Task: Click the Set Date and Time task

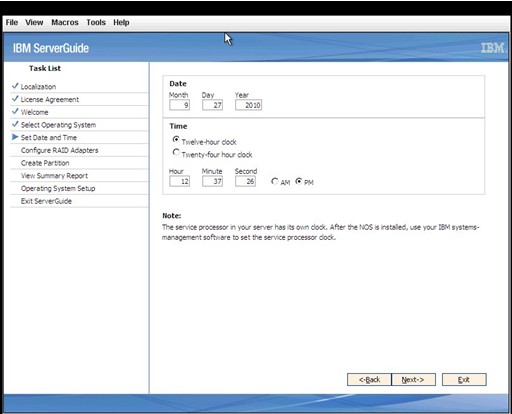Action: click(x=49, y=137)
